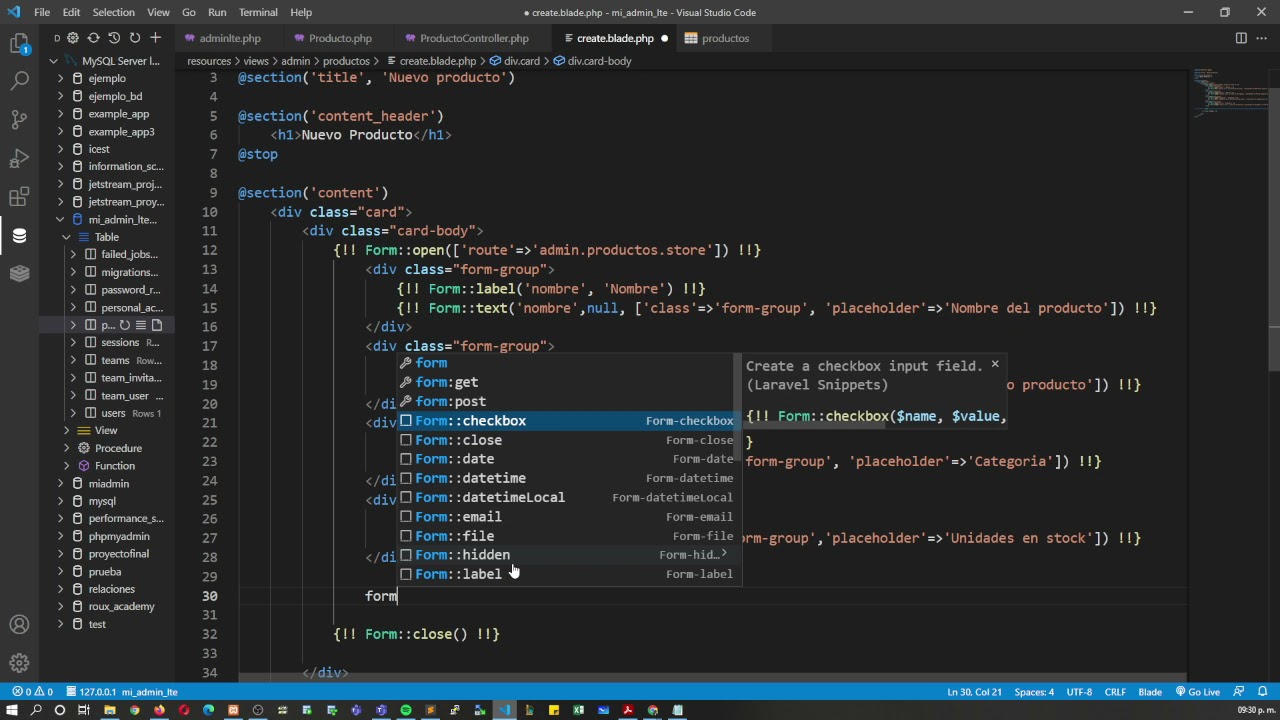This screenshot has width=1280, height=720.
Task: Open Windows Start menu
Action: (12, 710)
